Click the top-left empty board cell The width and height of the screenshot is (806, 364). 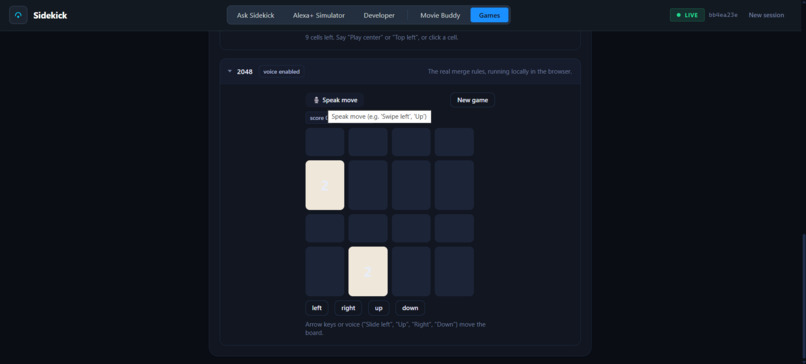click(x=325, y=142)
